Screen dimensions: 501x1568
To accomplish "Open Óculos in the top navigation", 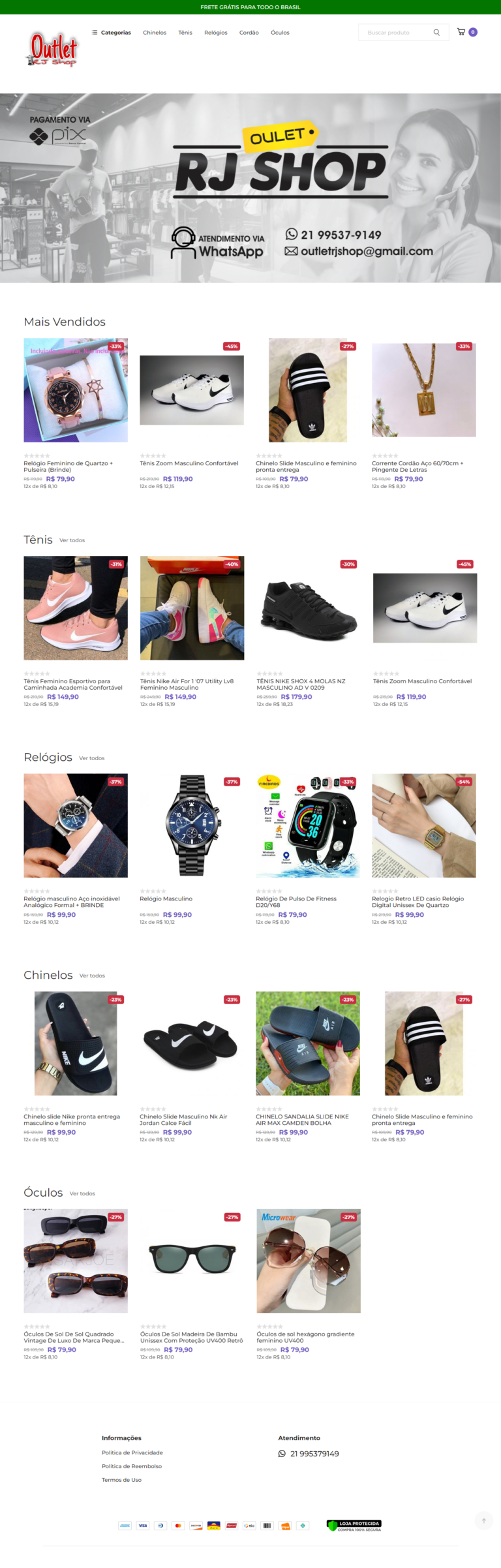I will (x=280, y=33).
